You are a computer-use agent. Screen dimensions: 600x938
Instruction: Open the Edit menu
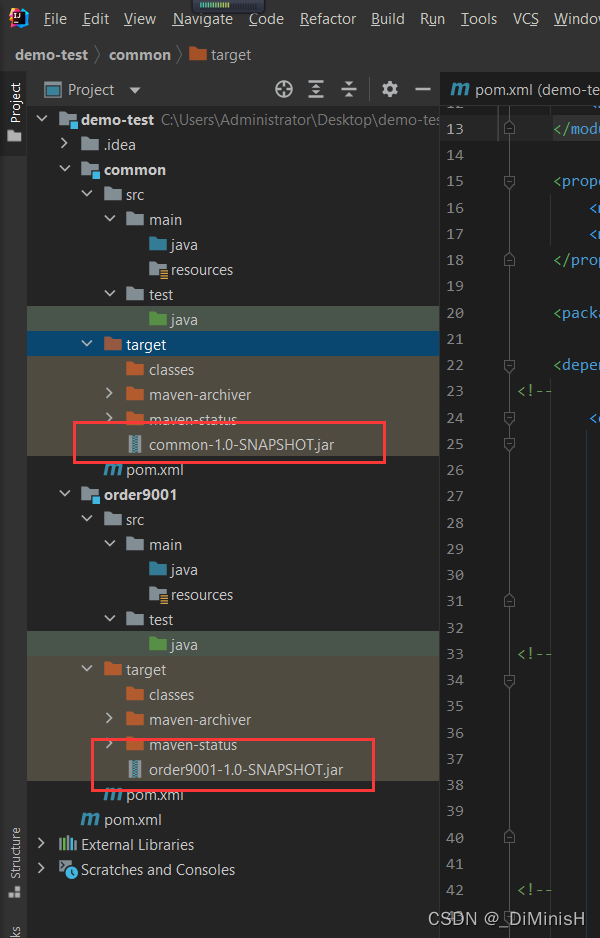coord(96,19)
